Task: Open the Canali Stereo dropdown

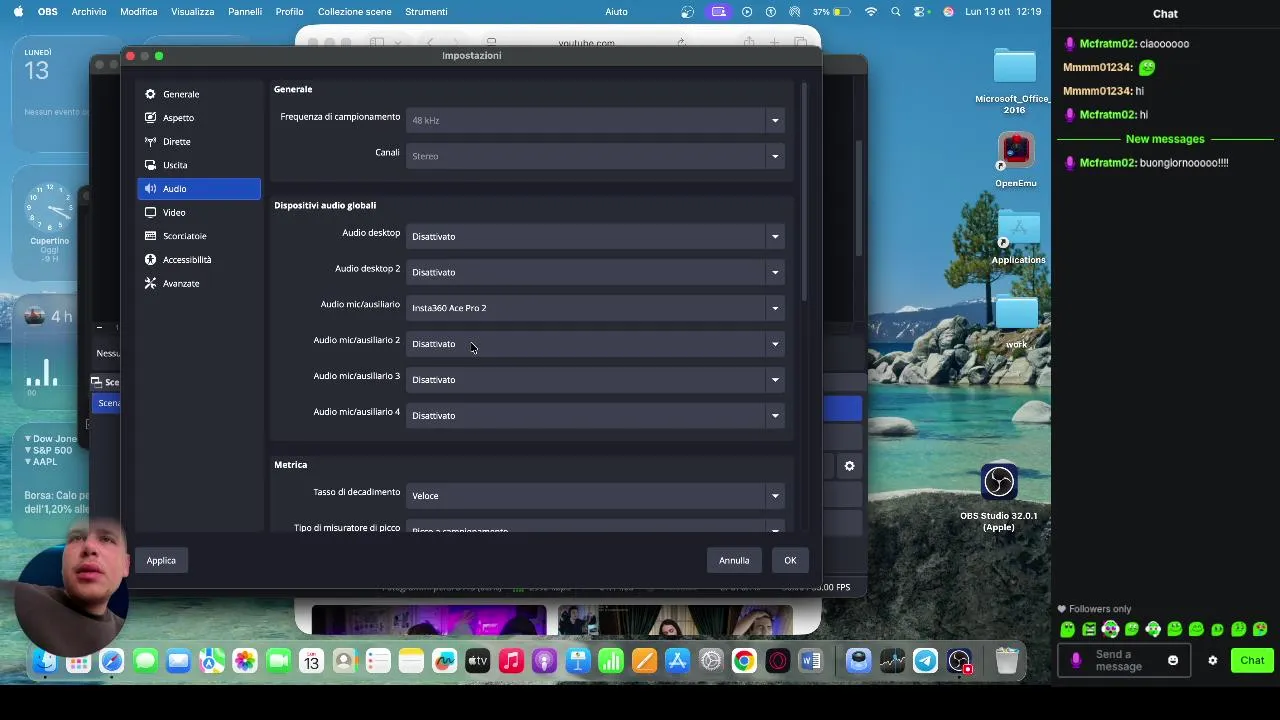Action: tap(595, 156)
